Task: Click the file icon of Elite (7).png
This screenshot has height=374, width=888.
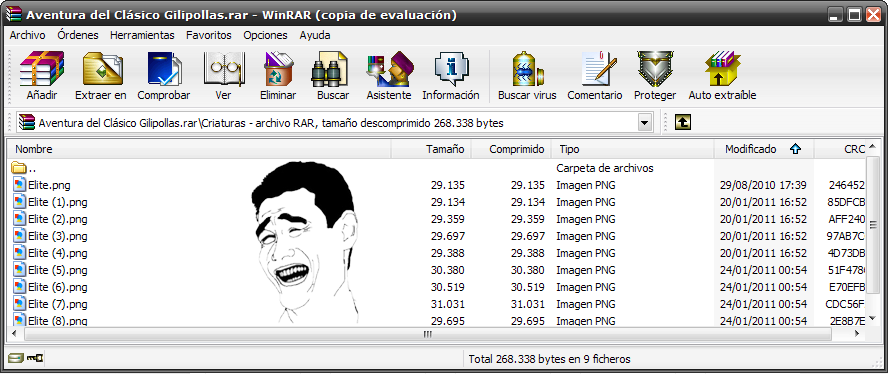Action: 20,304
